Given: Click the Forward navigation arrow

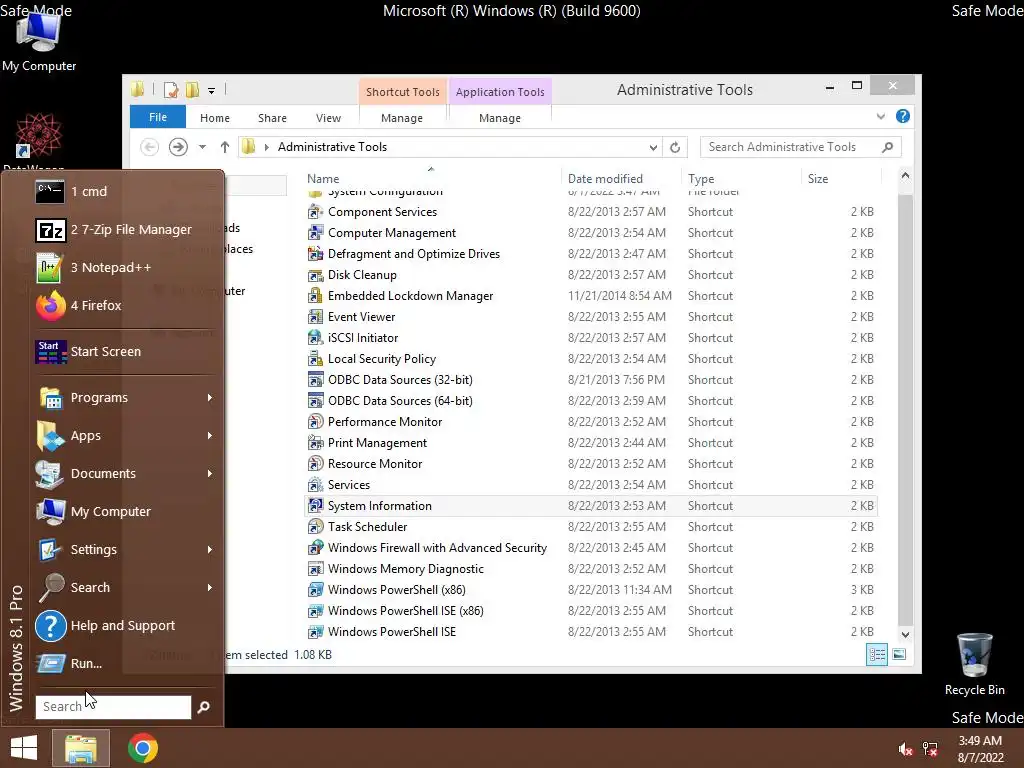Looking at the screenshot, I should [x=178, y=147].
